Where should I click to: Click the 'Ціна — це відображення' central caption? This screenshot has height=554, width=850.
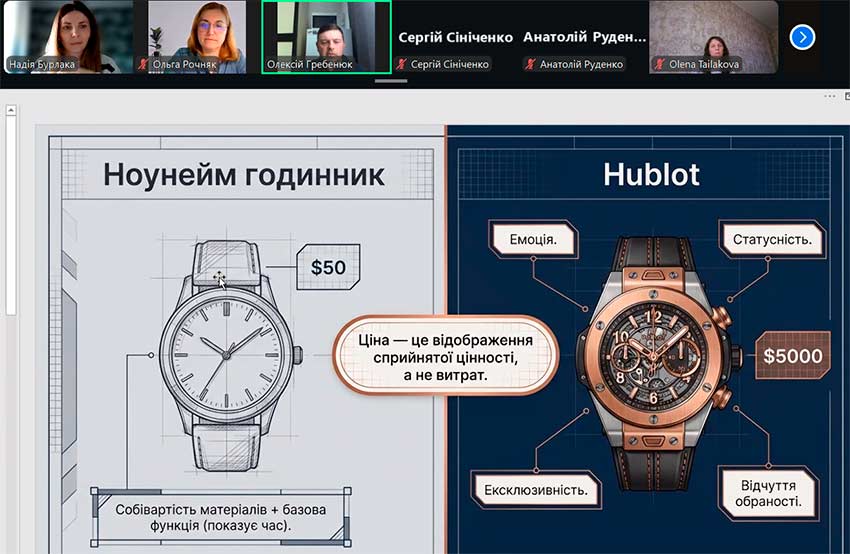446,357
